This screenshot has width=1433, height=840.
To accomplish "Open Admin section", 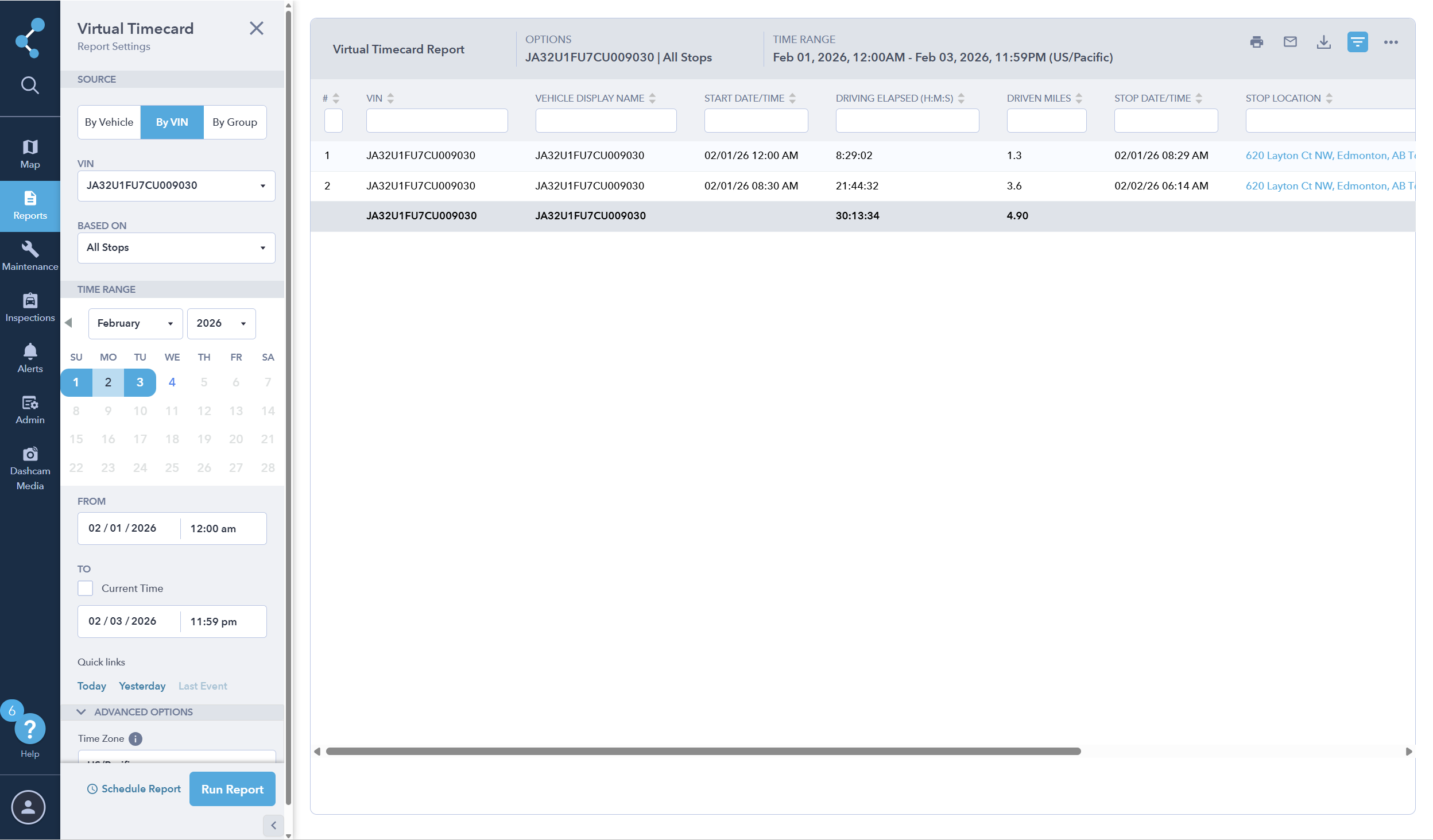I will pyautogui.click(x=30, y=410).
